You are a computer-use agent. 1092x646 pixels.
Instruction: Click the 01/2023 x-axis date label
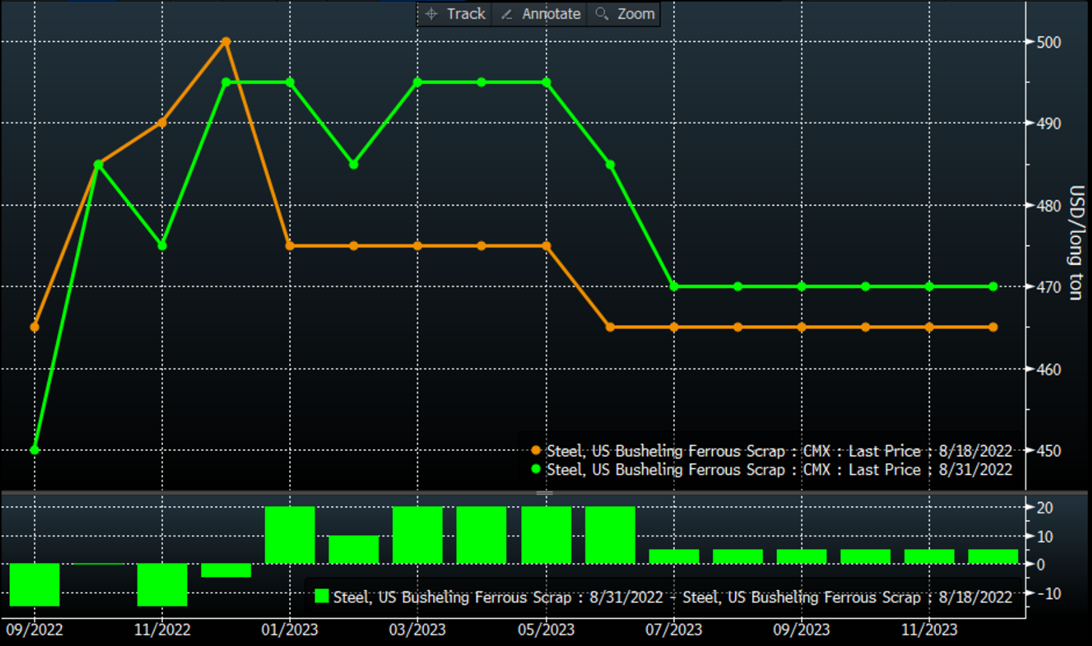288,630
